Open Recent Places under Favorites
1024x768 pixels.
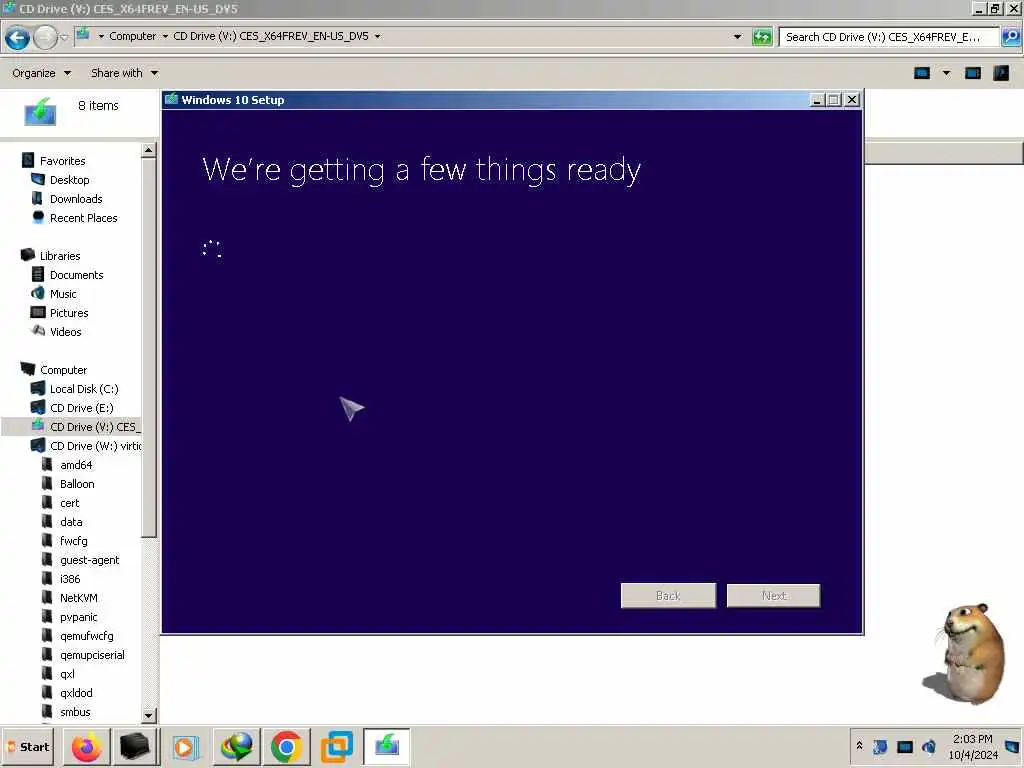pos(84,217)
